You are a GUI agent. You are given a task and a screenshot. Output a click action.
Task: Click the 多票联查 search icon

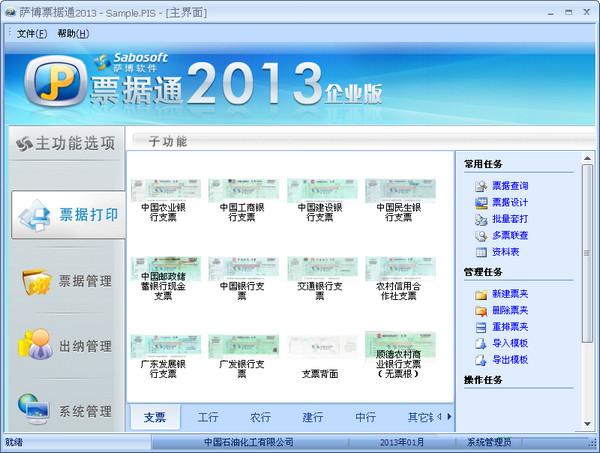(x=481, y=236)
